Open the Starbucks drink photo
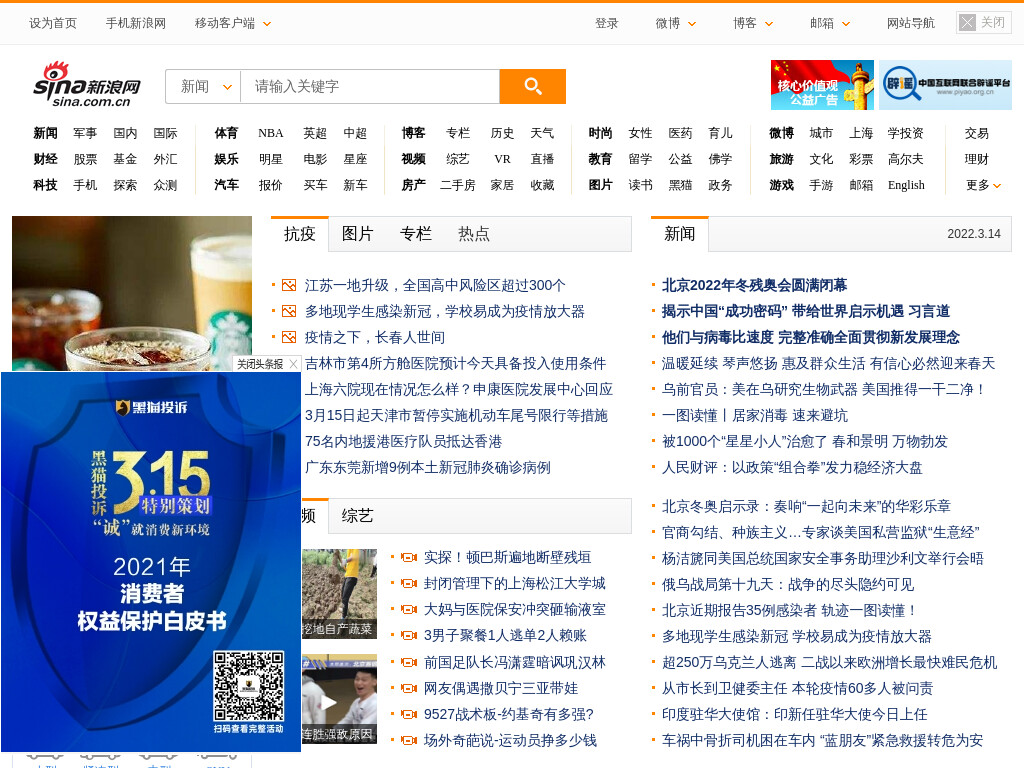 (x=132, y=293)
